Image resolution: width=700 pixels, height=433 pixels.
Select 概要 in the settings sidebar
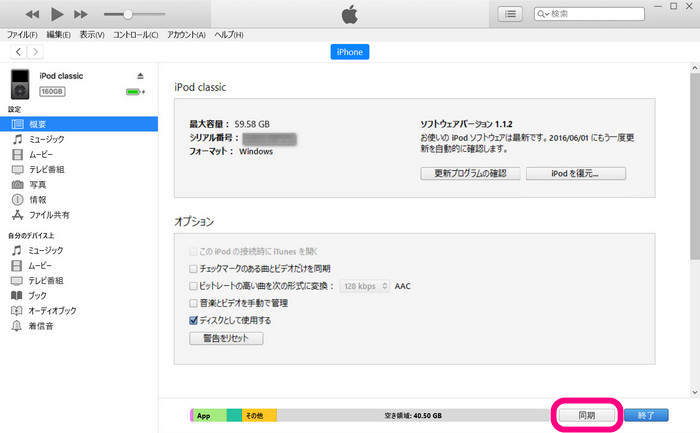click(79, 124)
